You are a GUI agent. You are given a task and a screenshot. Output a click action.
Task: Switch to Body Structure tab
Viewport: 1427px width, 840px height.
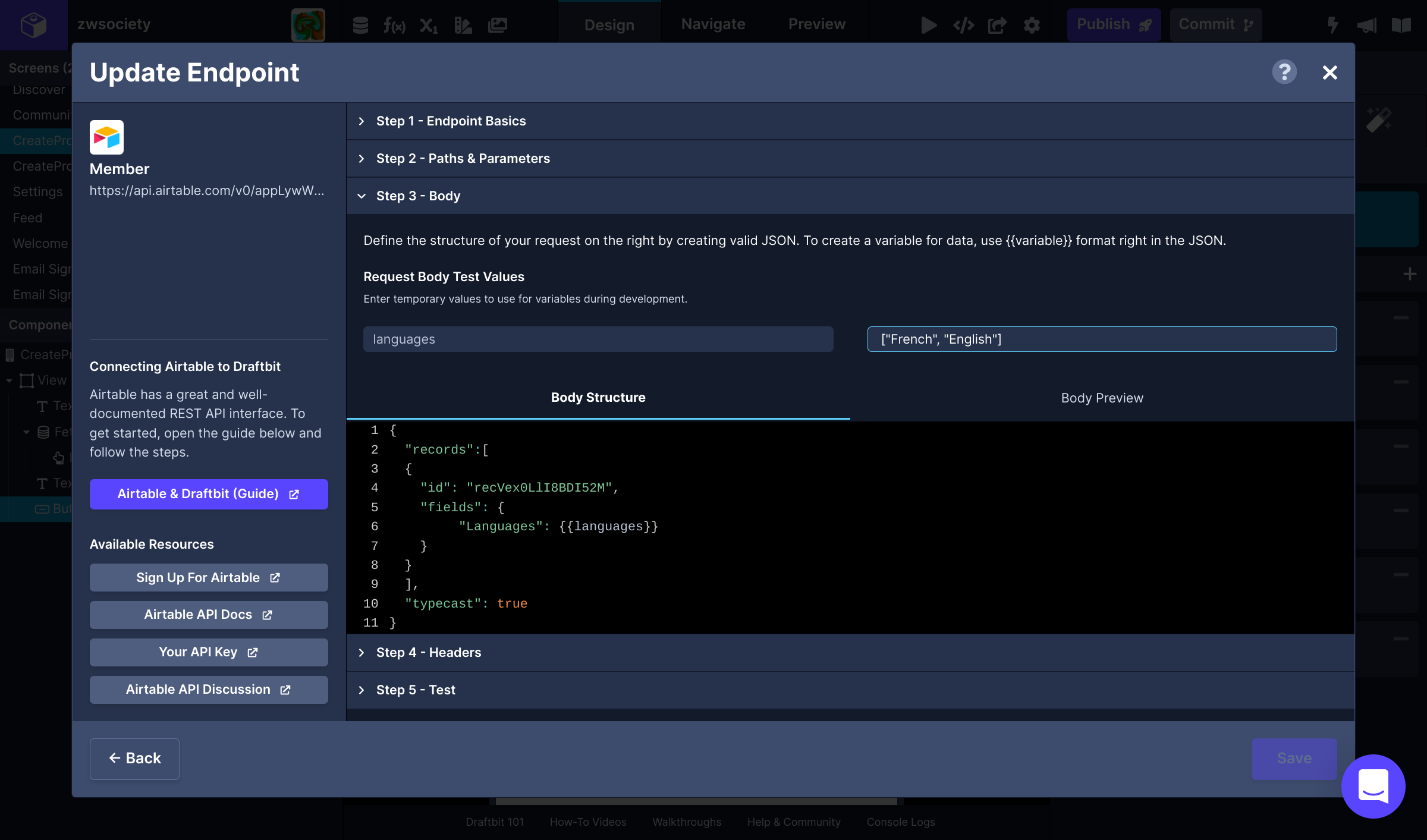tap(598, 398)
